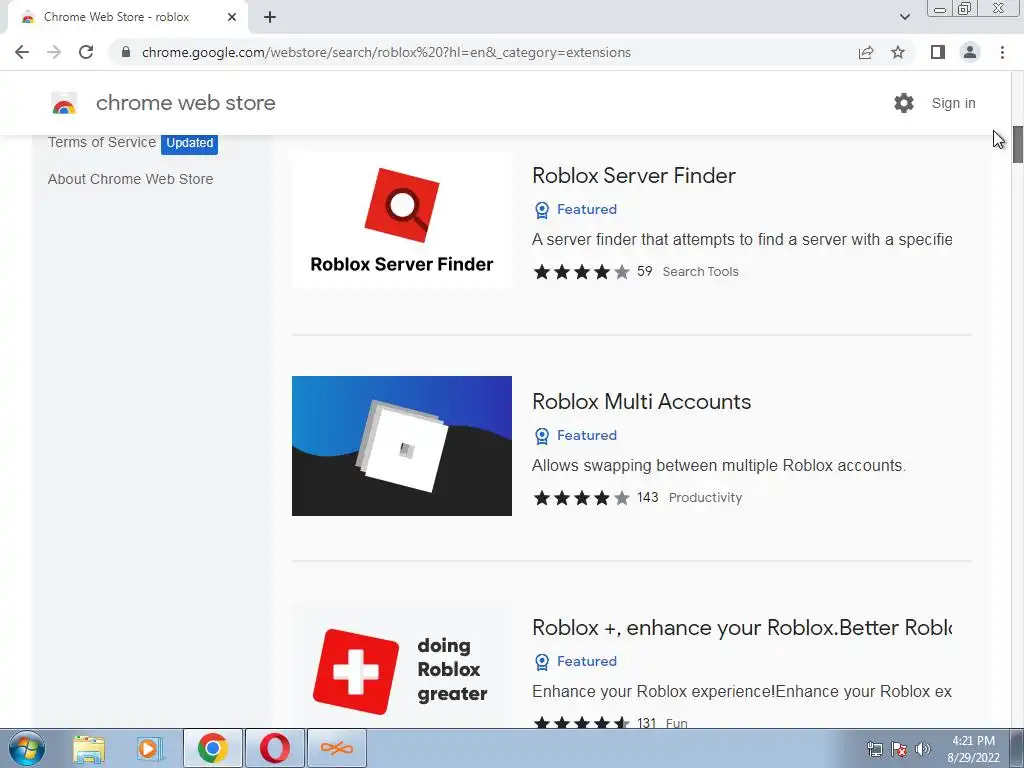Bookmark this page with the star icon

click(898, 52)
